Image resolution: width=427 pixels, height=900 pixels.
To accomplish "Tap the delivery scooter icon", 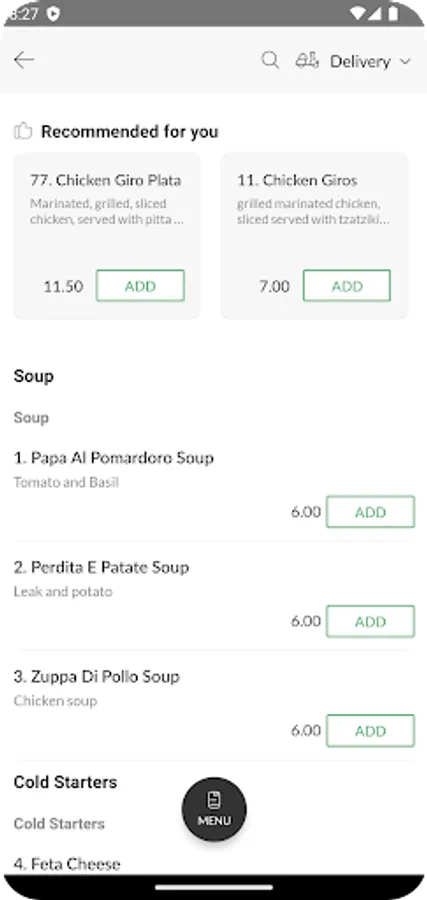I will tap(307, 61).
